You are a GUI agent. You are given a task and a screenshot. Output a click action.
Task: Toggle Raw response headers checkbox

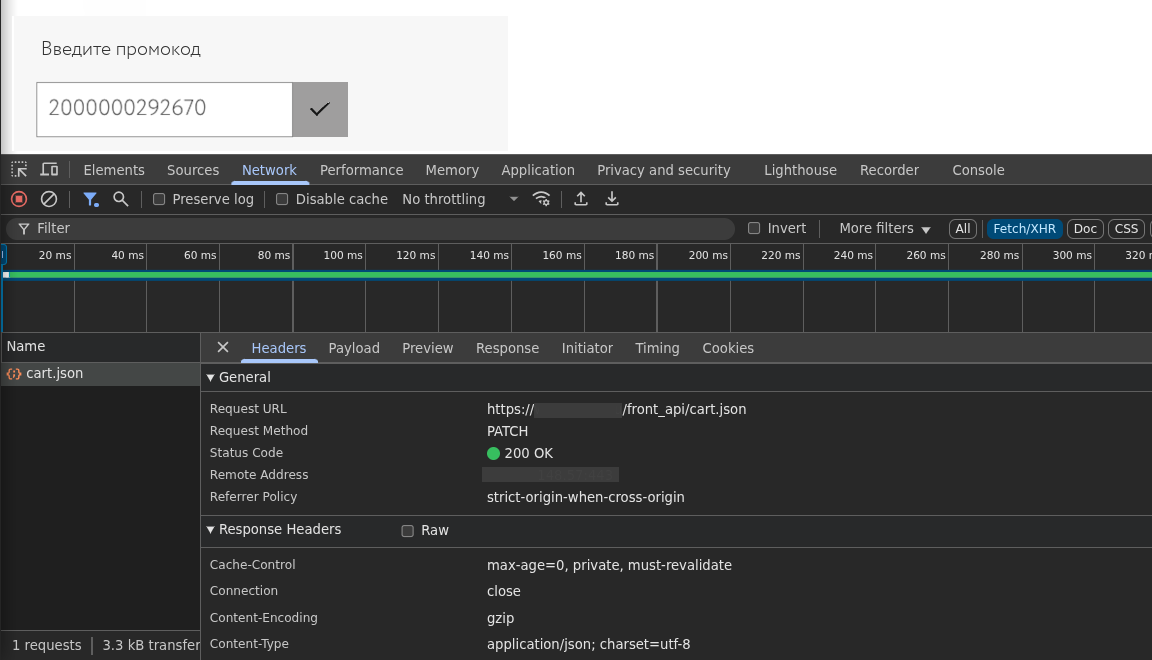tap(408, 531)
